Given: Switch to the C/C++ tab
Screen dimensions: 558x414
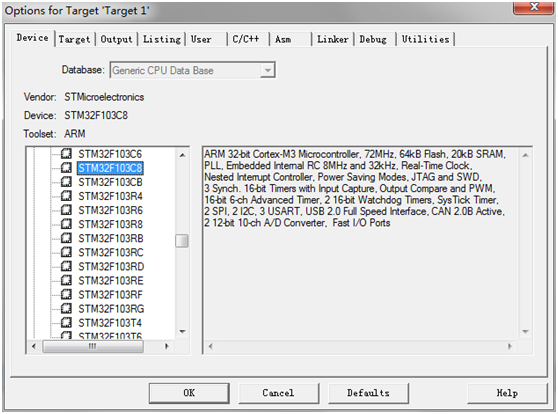Looking at the screenshot, I should tap(246, 39).
